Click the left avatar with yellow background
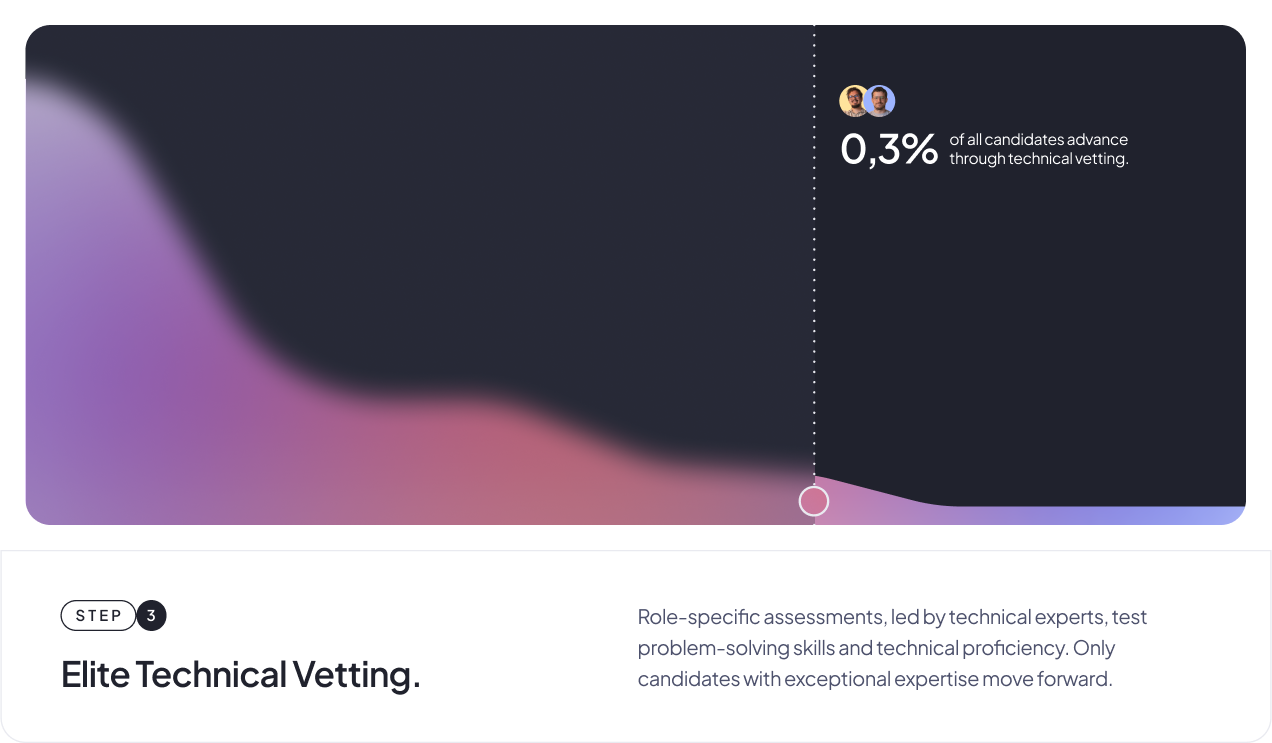The height and width of the screenshot is (743, 1272). (x=853, y=101)
